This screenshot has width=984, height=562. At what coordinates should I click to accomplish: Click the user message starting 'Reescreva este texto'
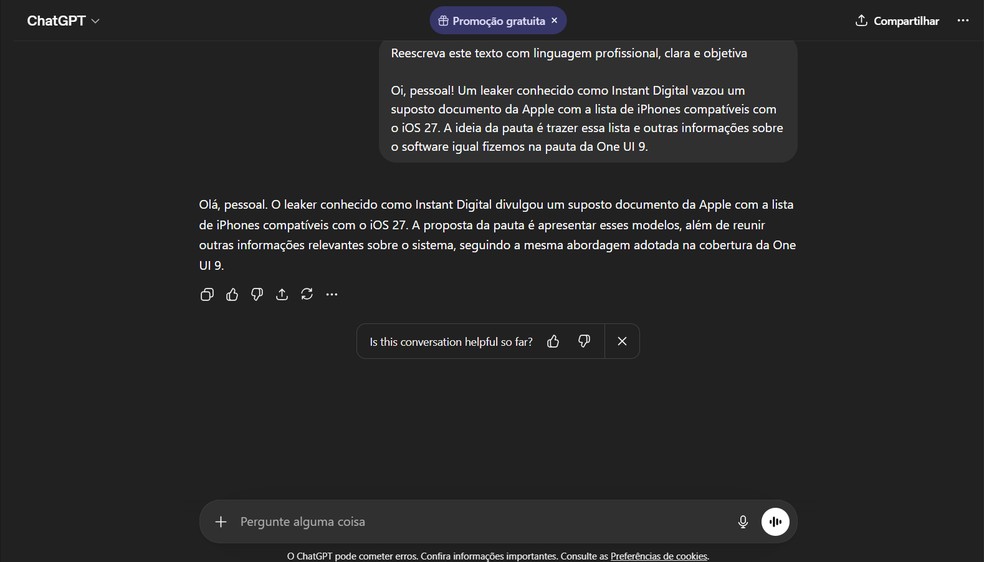click(588, 100)
